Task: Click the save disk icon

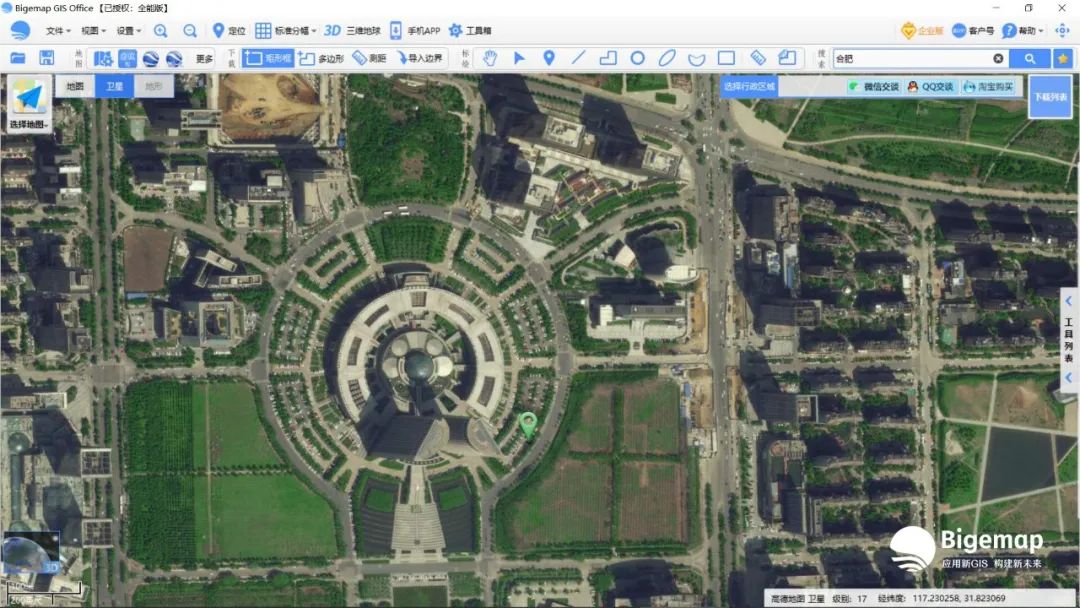Action: 46,58
